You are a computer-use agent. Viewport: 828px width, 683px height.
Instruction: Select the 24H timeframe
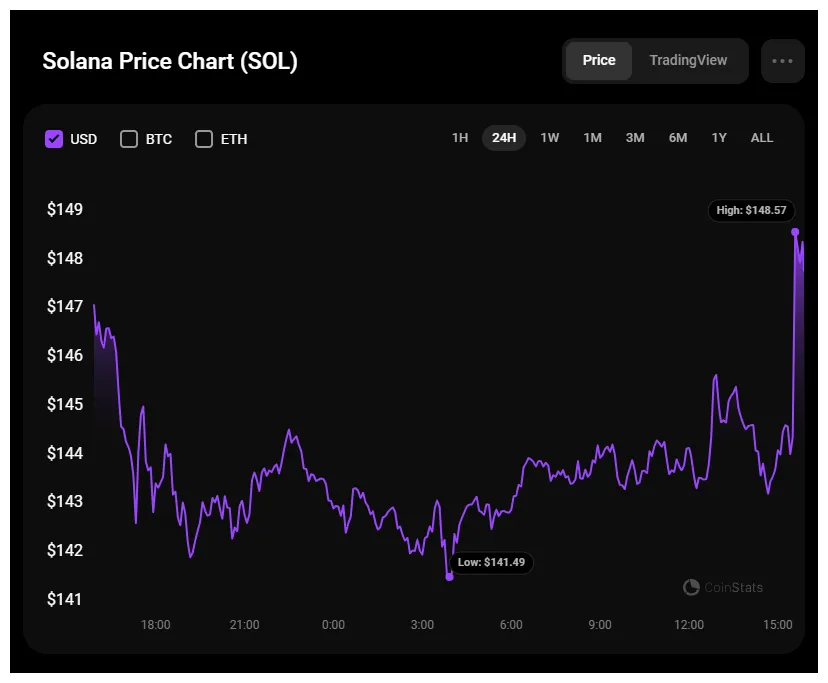[504, 138]
